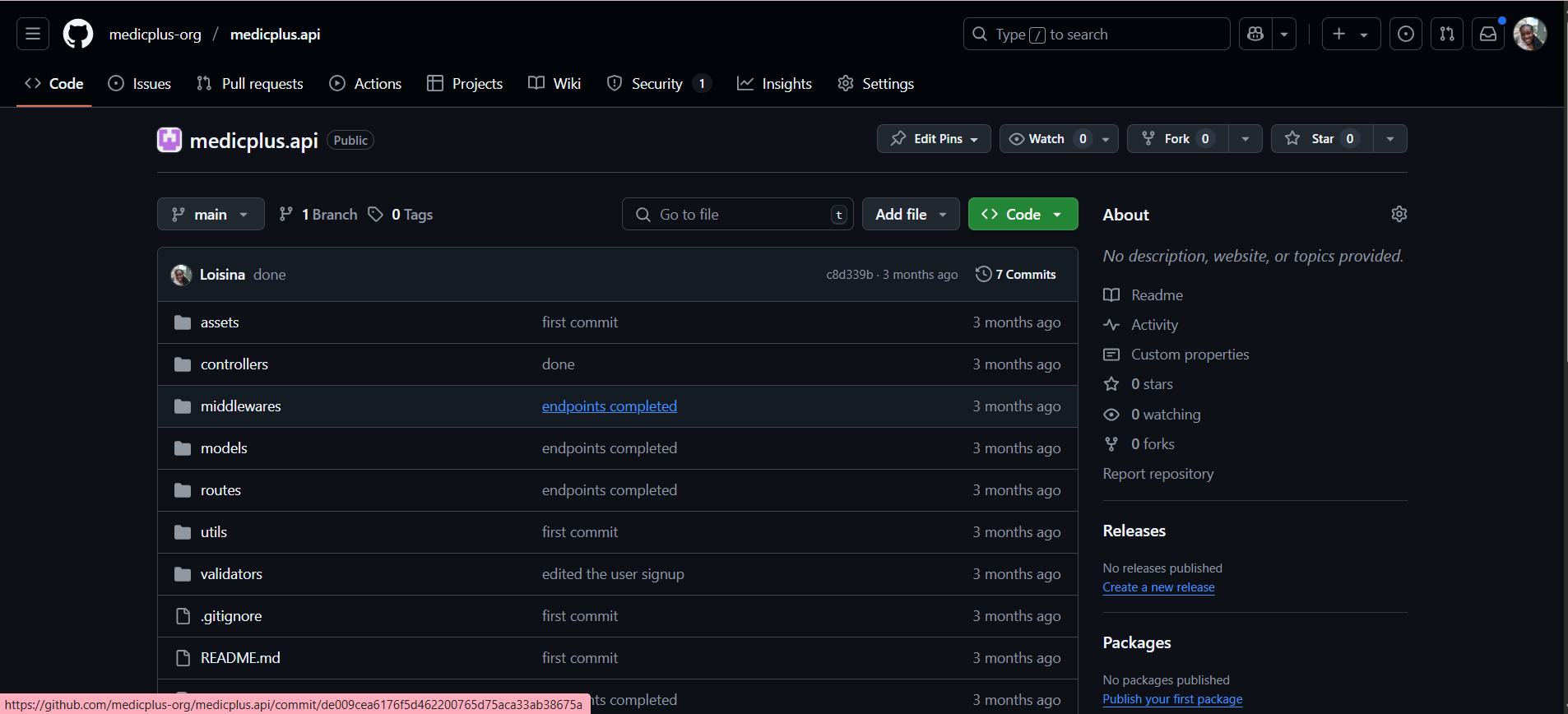This screenshot has height=714, width=1568.
Task: Expand the Watch options arrow
Action: [x=1106, y=139]
